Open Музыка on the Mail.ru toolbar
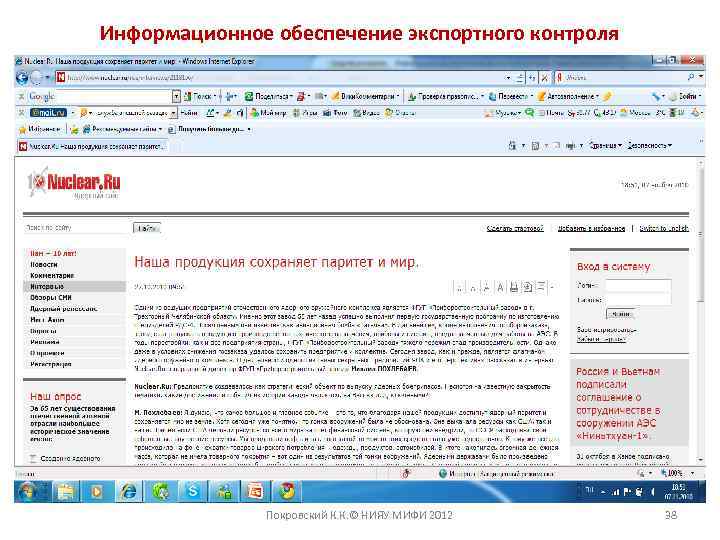This screenshot has width=720, height=540. click(503, 113)
